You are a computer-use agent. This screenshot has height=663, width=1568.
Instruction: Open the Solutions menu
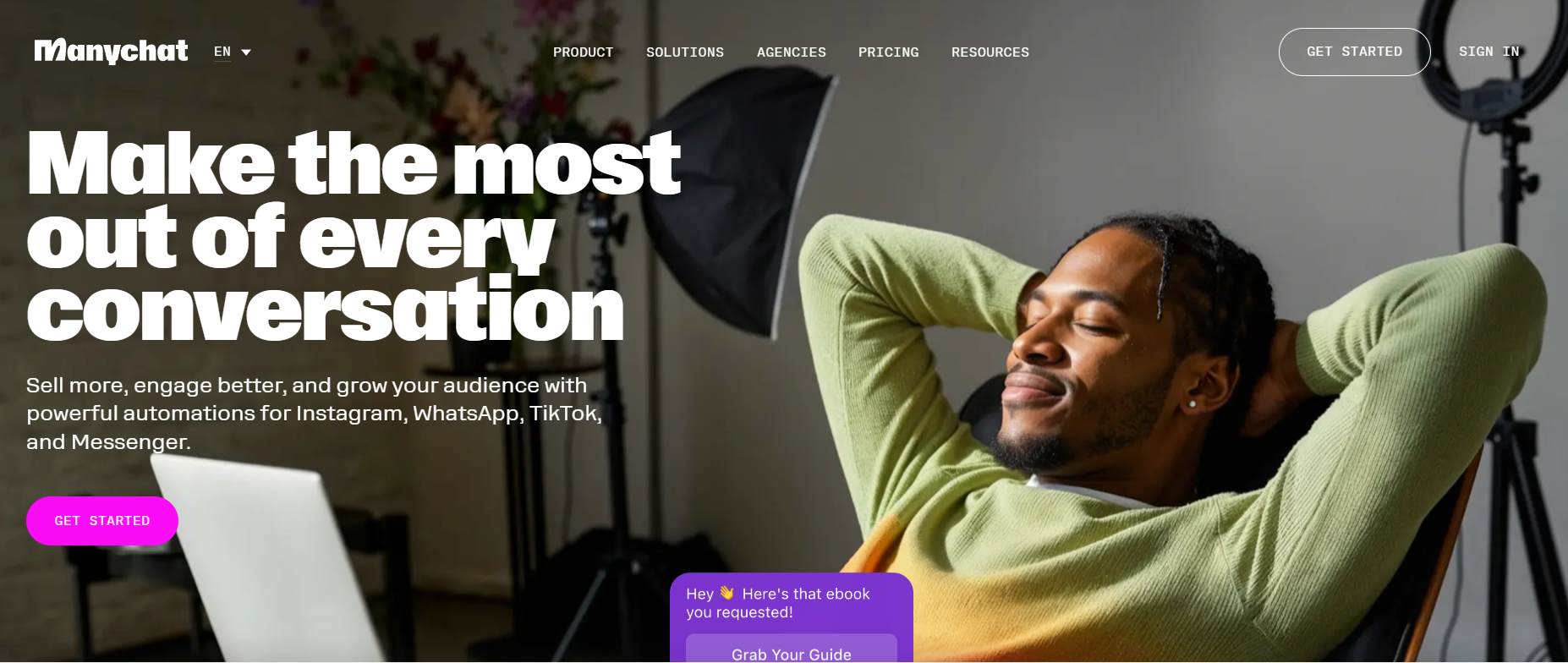(x=685, y=52)
